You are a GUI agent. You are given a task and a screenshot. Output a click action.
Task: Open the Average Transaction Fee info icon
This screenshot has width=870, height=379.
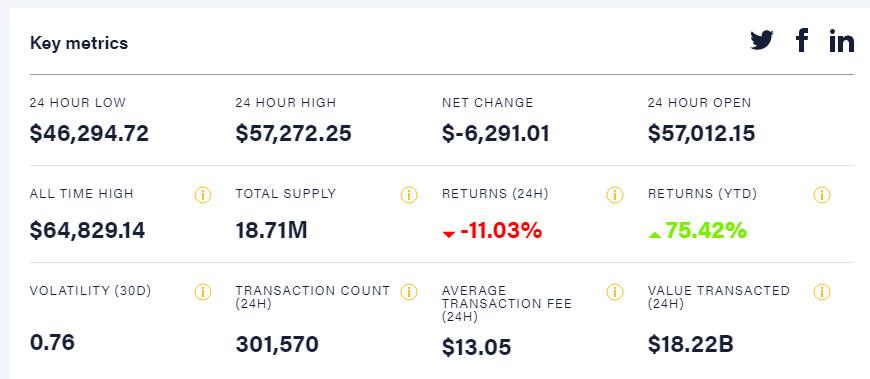(615, 292)
